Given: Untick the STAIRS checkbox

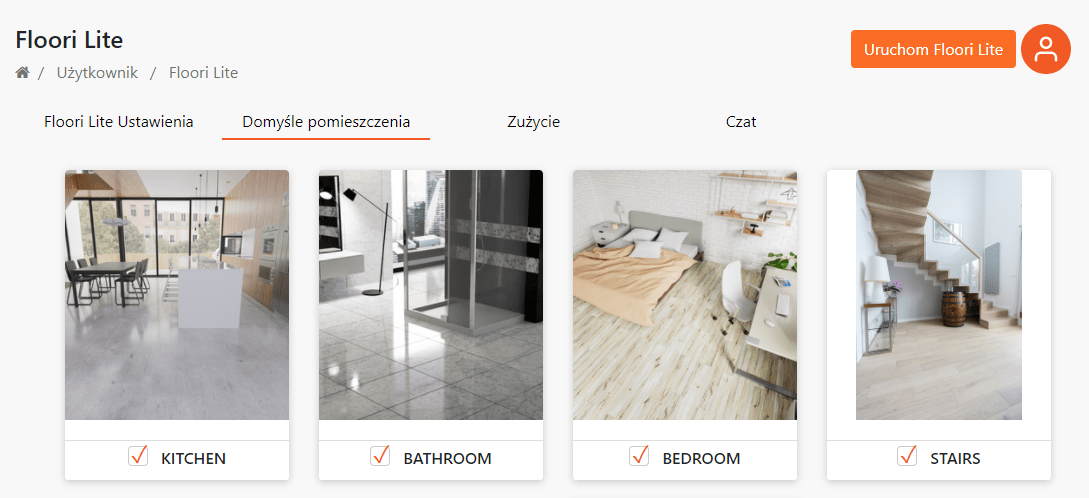Looking at the screenshot, I should [x=906, y=456].
